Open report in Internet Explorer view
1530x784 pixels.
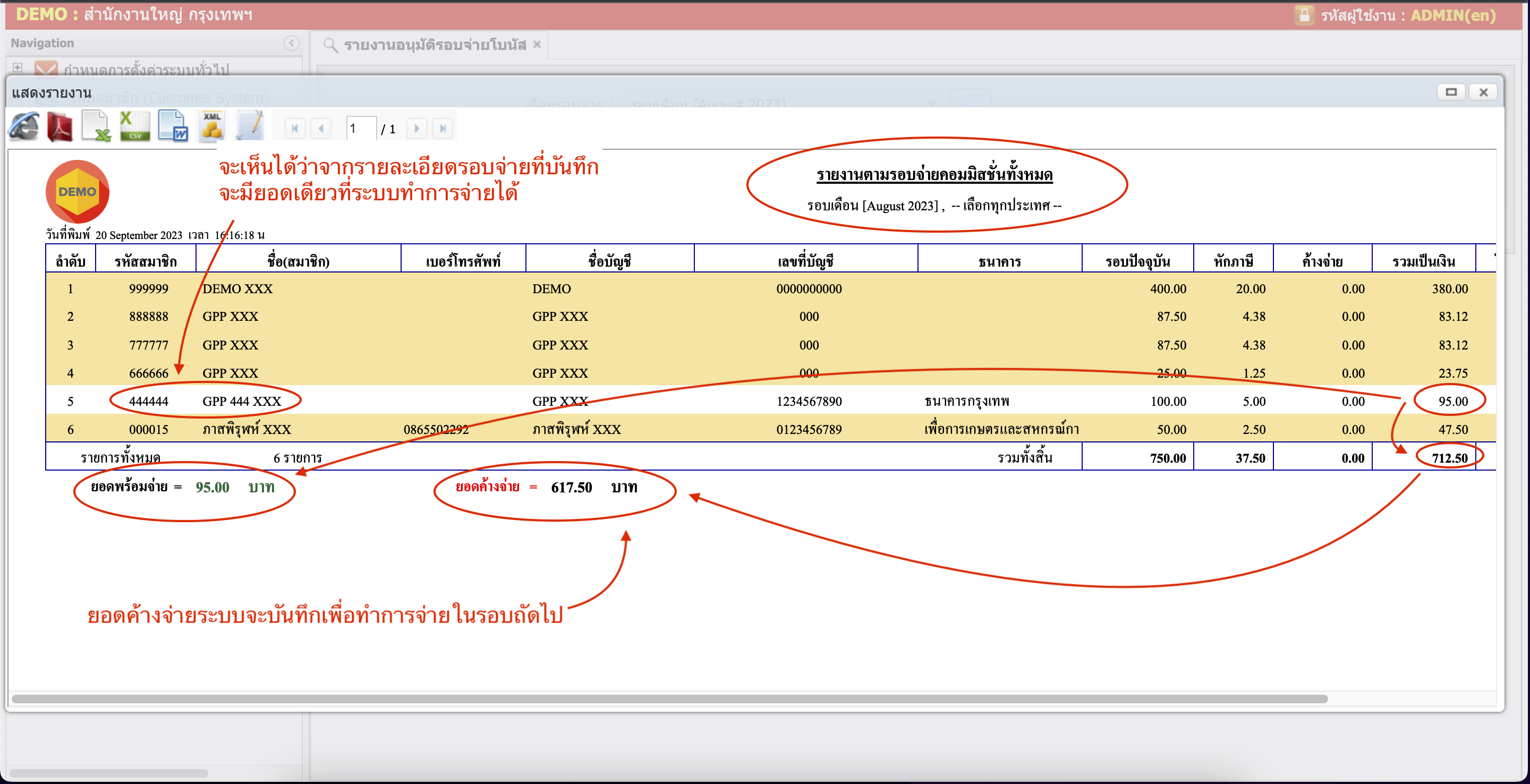24,127
